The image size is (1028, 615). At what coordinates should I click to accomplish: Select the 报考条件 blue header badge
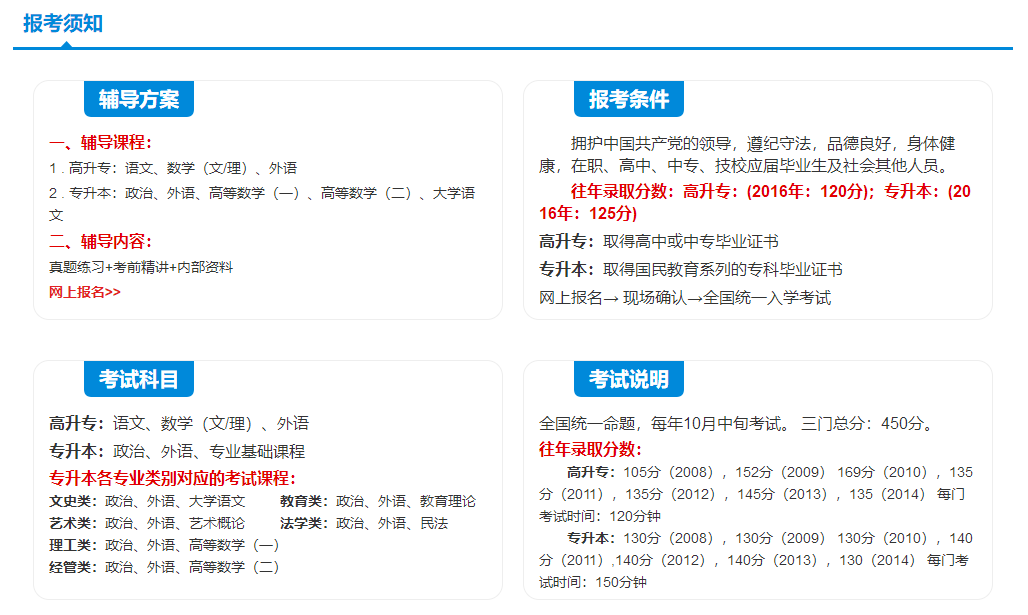[x=628, y=99]
